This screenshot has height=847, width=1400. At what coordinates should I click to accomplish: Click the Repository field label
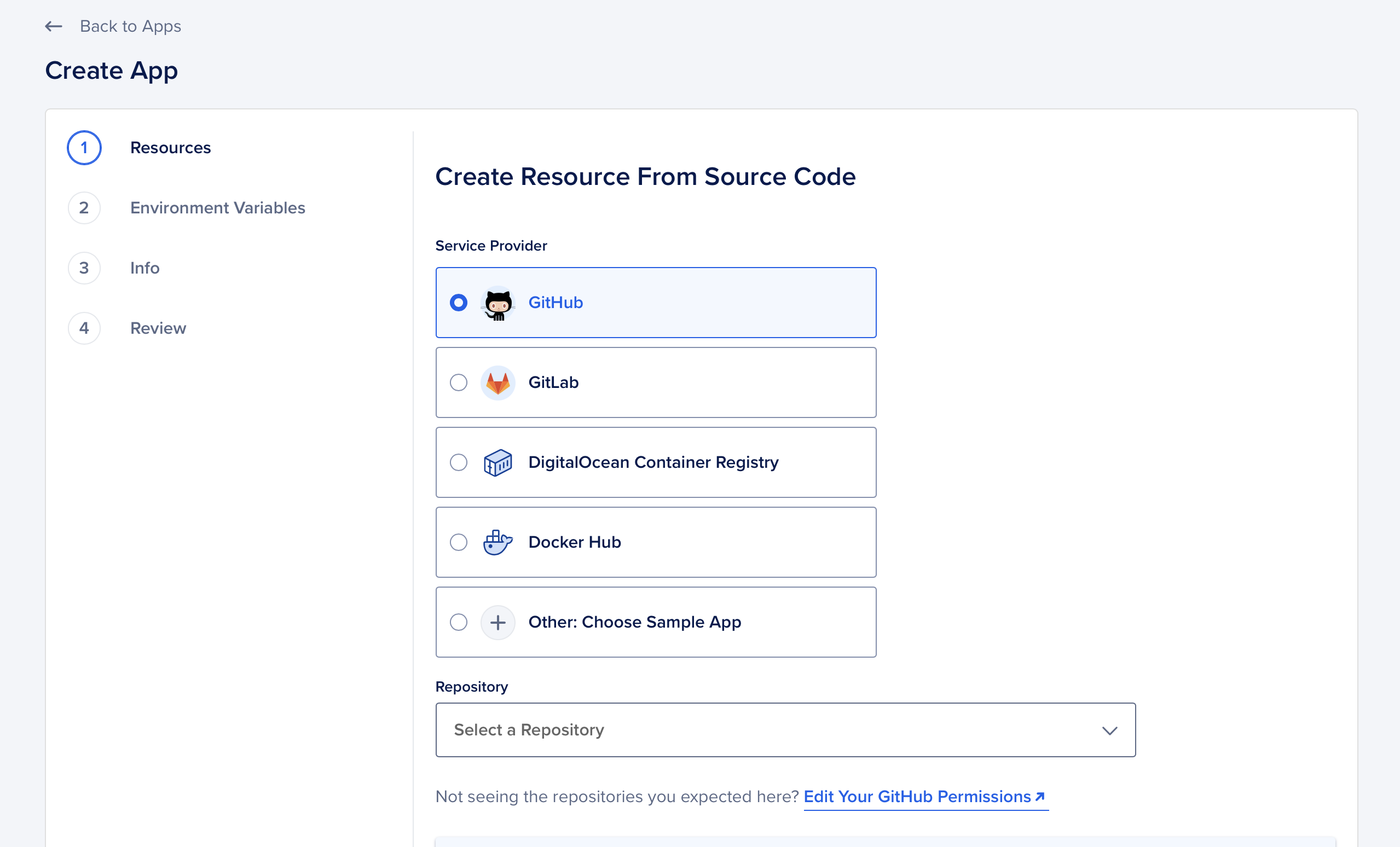(x=472, y=687)
